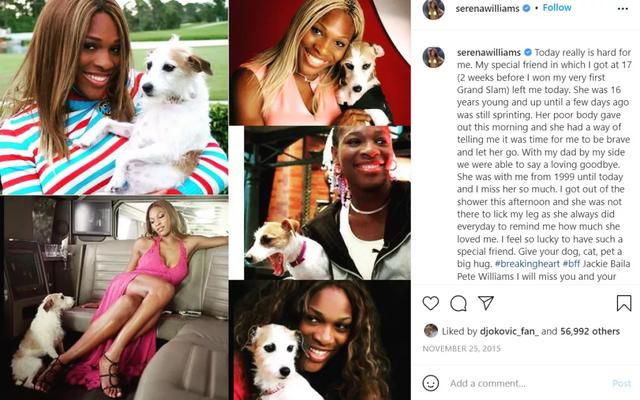Click the Post comment button
This screenshot has width=640, height=400.
(x=622, y=383)
